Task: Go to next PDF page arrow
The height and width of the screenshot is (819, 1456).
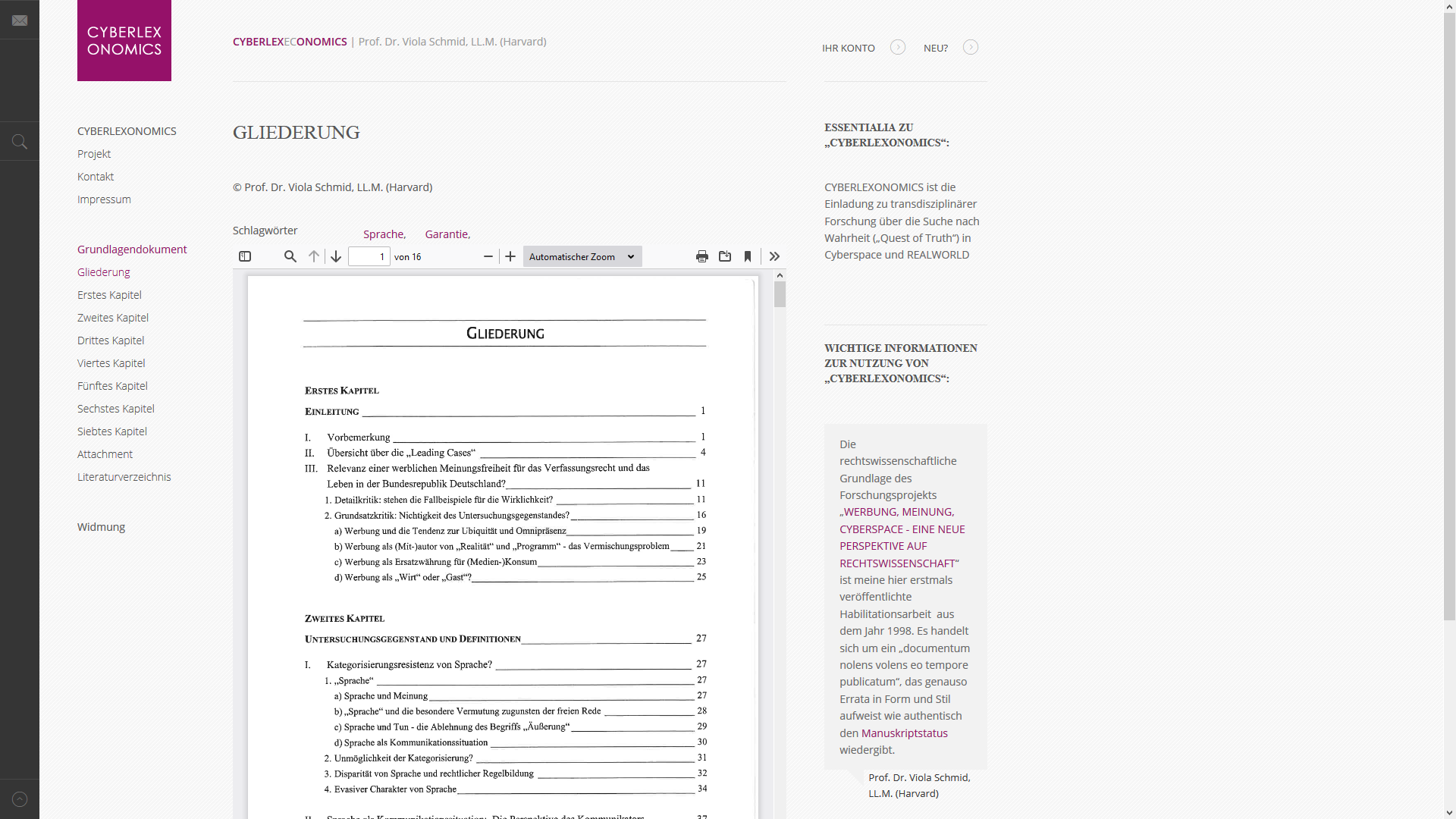Action: tap(336, 256)
